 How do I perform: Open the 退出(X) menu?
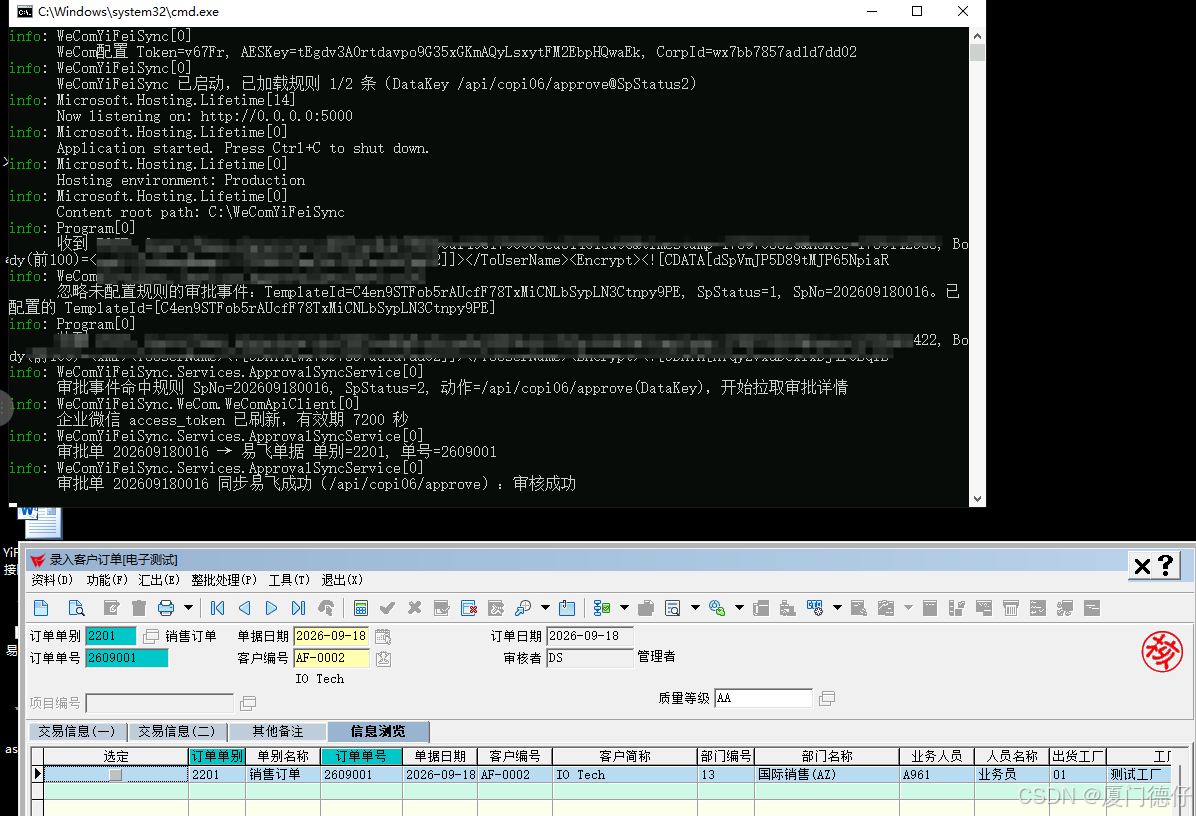tap(342, 580)
